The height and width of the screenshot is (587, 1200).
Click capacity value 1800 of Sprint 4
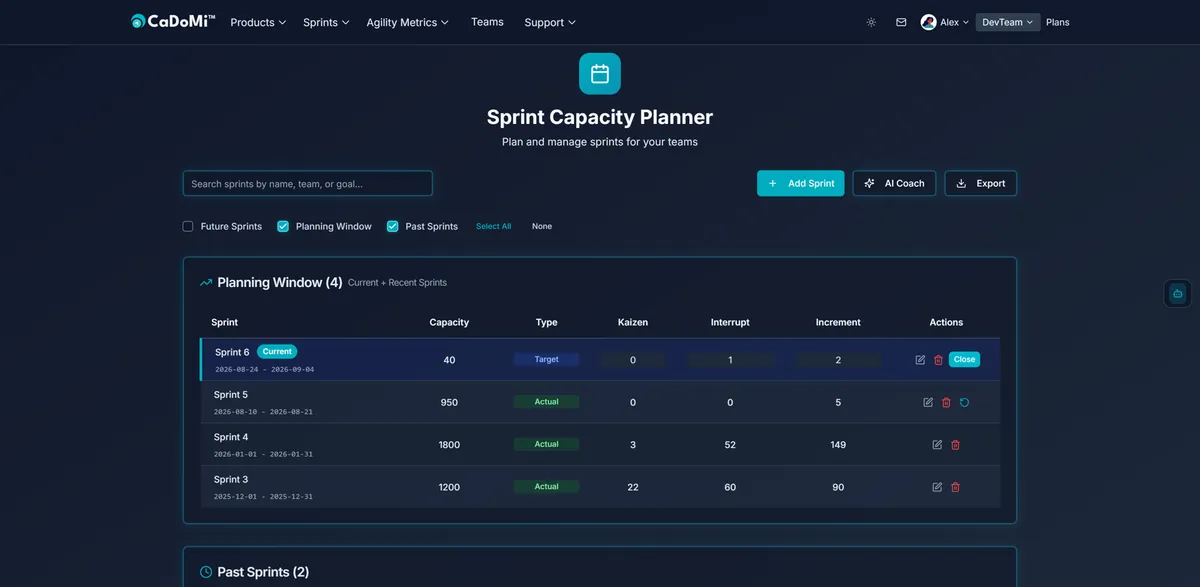[x=449, y=445]
